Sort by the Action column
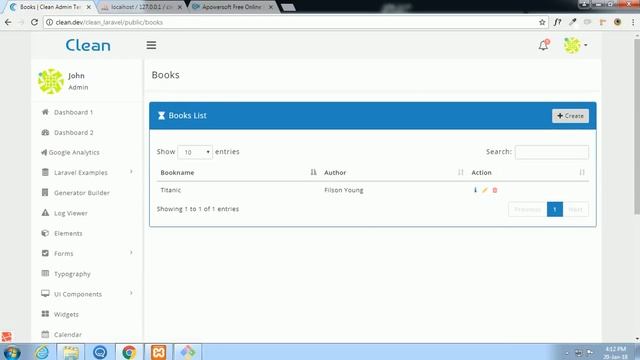This screenshot has height=360, width=640. click(528, 173)
